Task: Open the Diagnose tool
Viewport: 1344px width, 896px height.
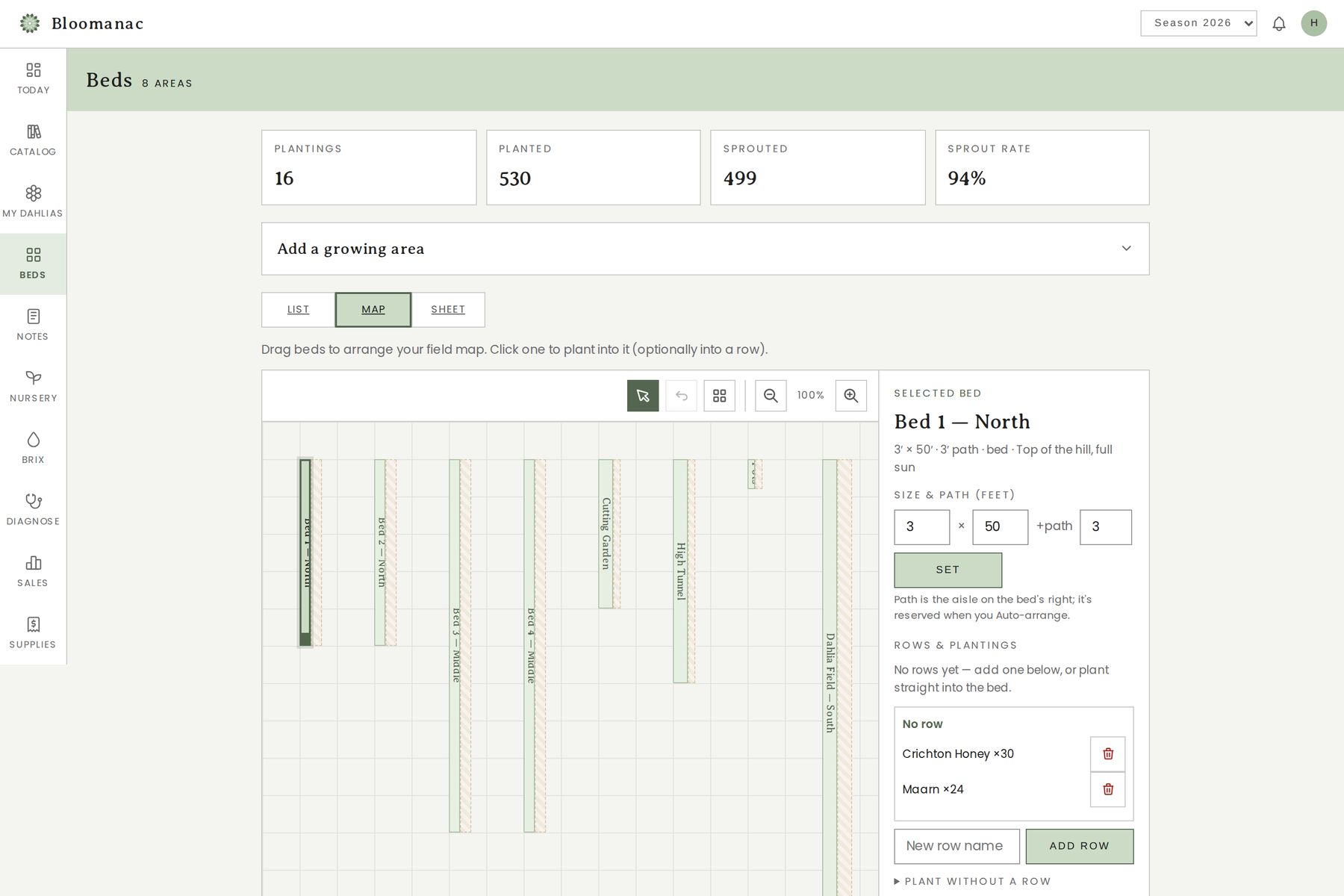Action: [x=33, y=510]
